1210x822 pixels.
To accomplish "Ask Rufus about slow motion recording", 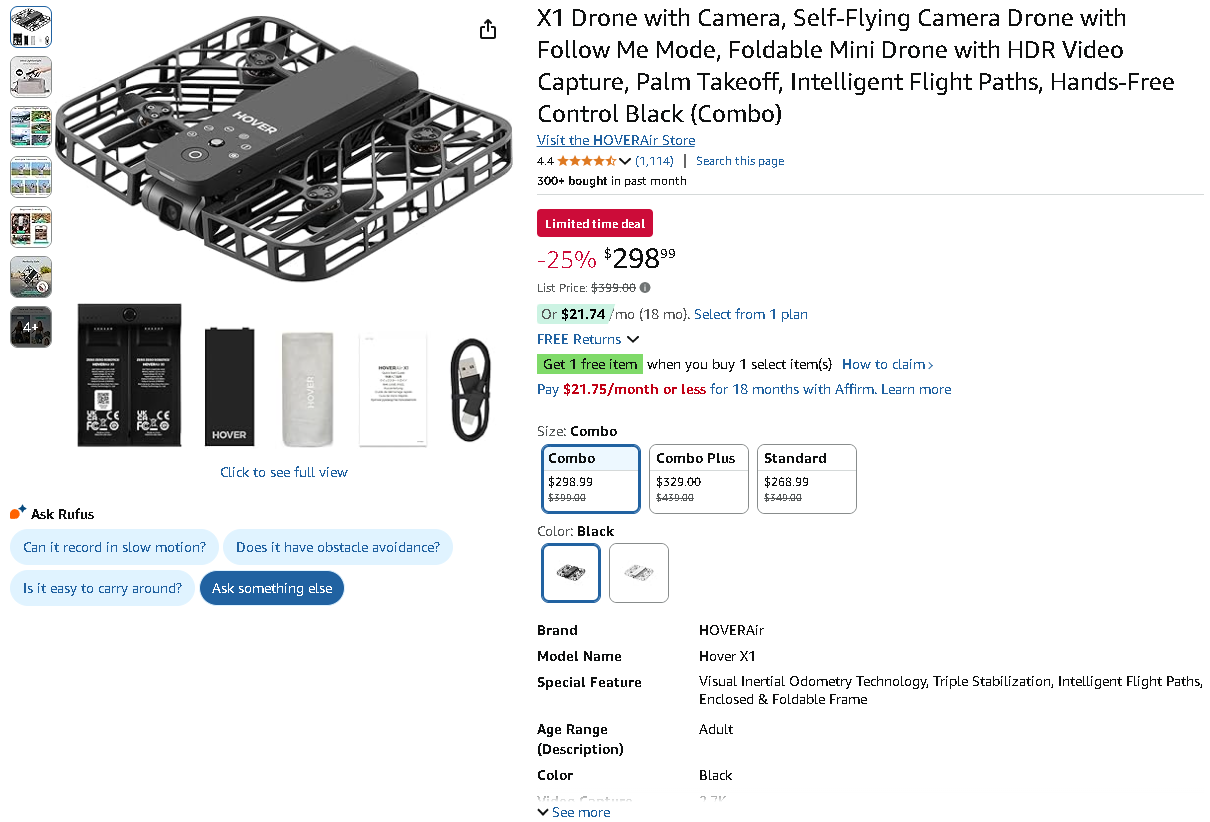I will pos(114,547).
